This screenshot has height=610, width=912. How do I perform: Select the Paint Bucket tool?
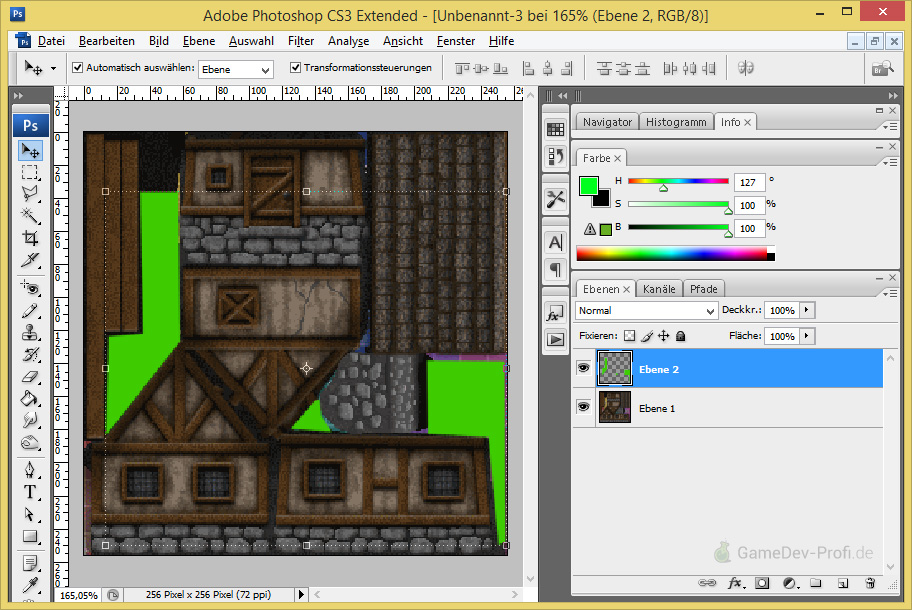point(30,399)
